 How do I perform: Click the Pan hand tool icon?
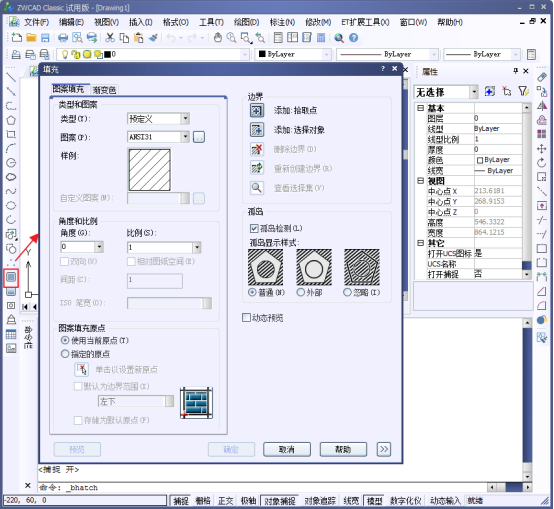[218, 37]
